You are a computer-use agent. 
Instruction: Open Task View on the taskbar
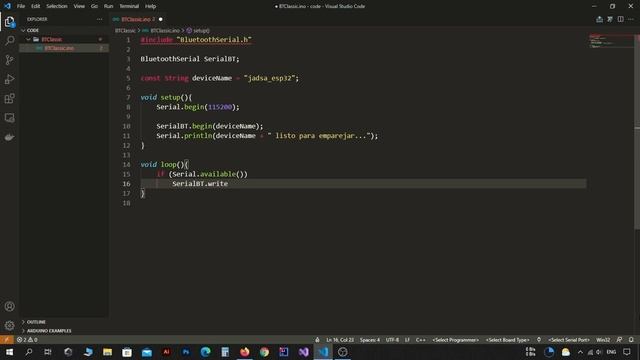tap(48, 352)
